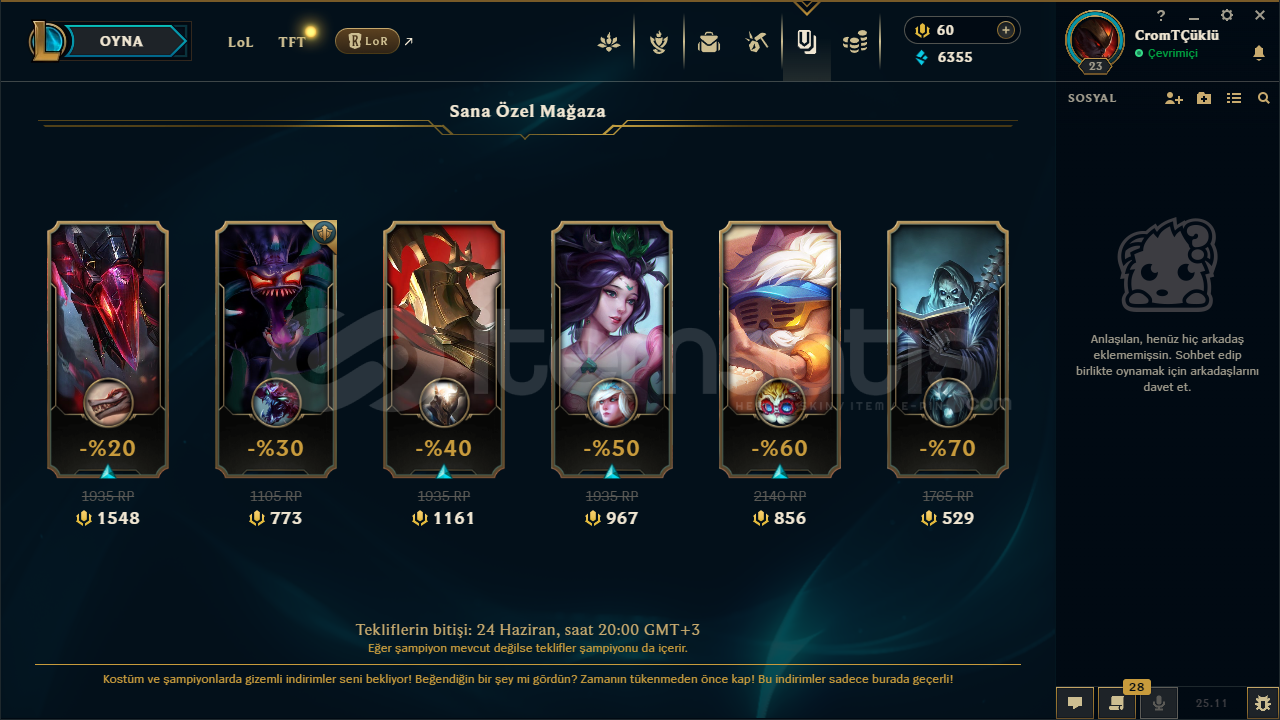Open notifications bell icon
This screenshot has height=720, width=1280.
1259,53
